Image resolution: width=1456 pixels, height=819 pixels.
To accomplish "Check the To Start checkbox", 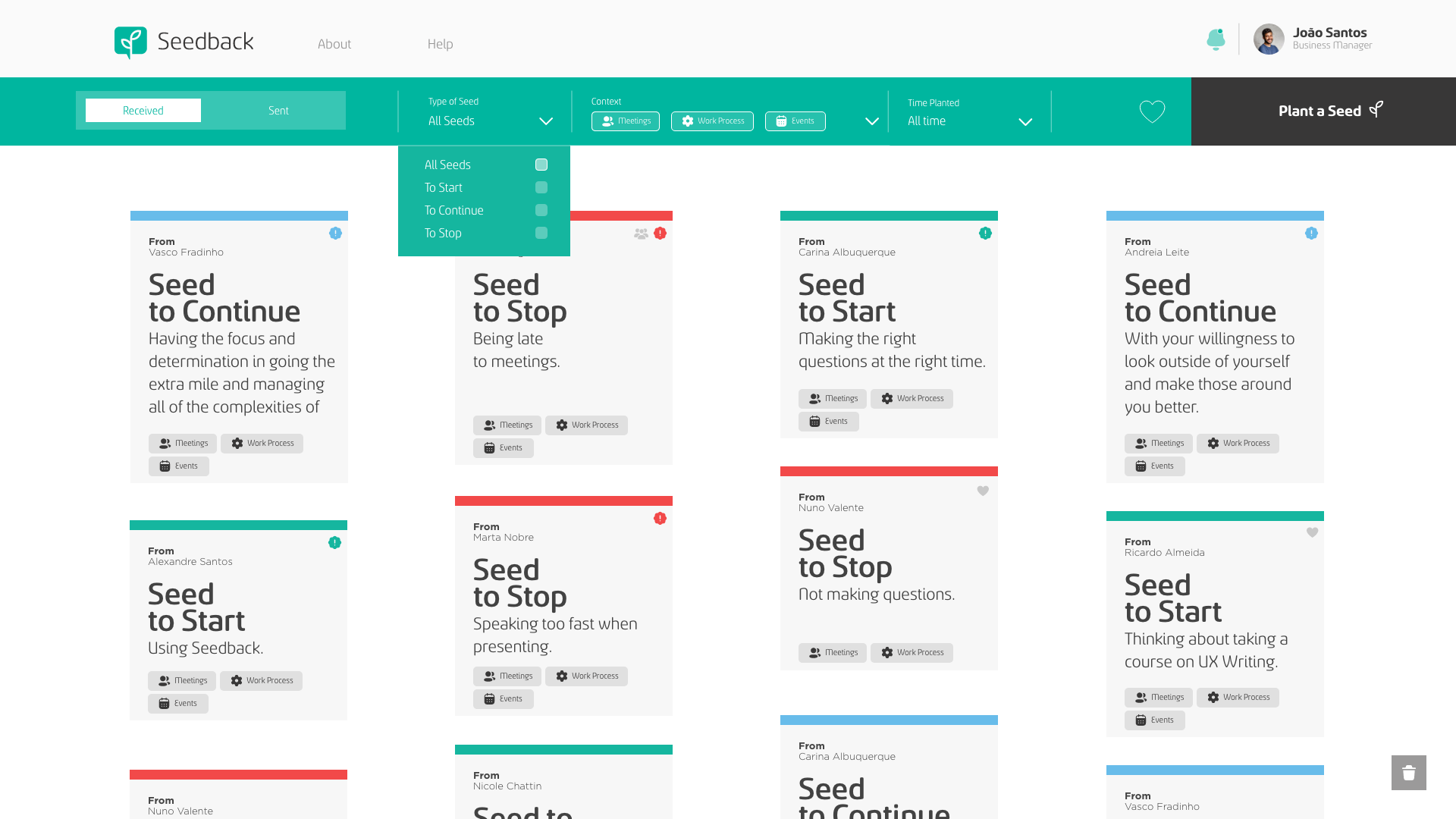I will click(x=541, y=187).
